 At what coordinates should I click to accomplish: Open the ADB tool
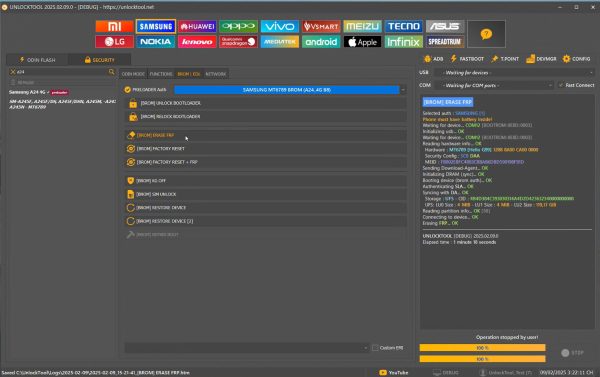tap(433, 59)
